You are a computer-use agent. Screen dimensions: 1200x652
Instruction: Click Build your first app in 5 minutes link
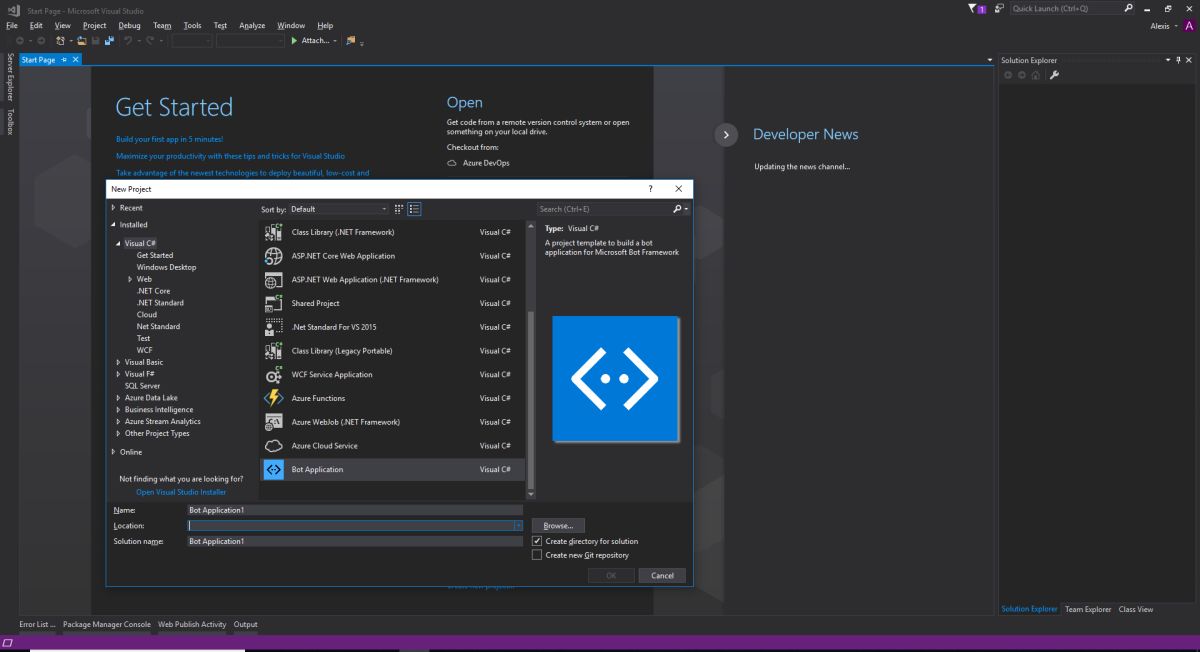(169, 139)
